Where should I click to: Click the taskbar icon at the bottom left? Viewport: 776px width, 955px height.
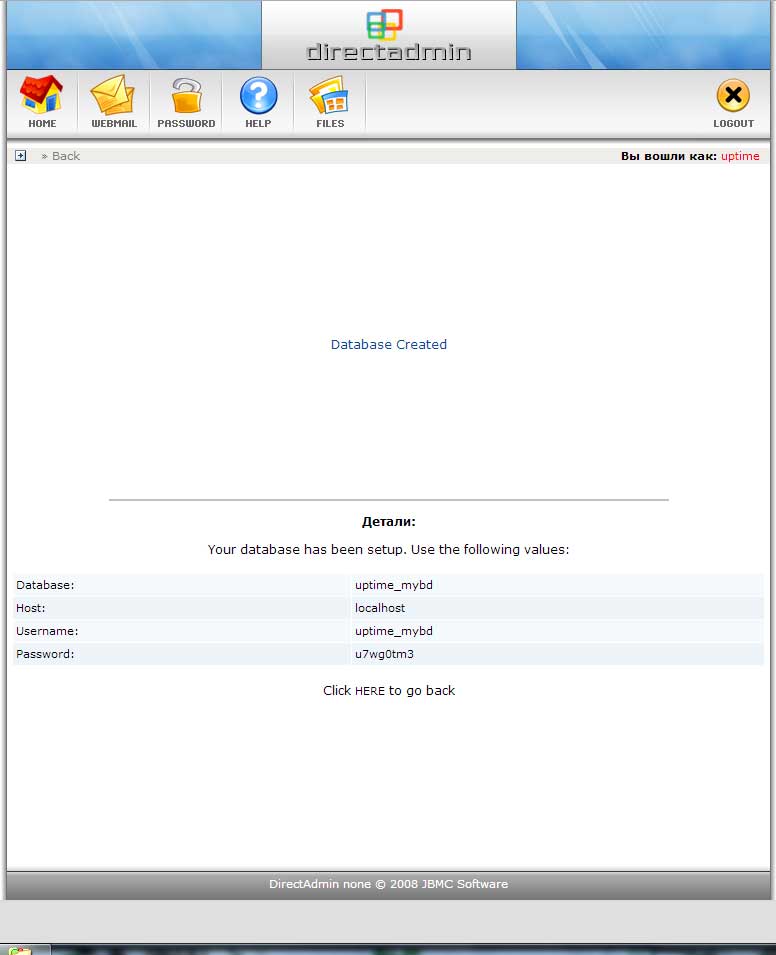point(20,951)
